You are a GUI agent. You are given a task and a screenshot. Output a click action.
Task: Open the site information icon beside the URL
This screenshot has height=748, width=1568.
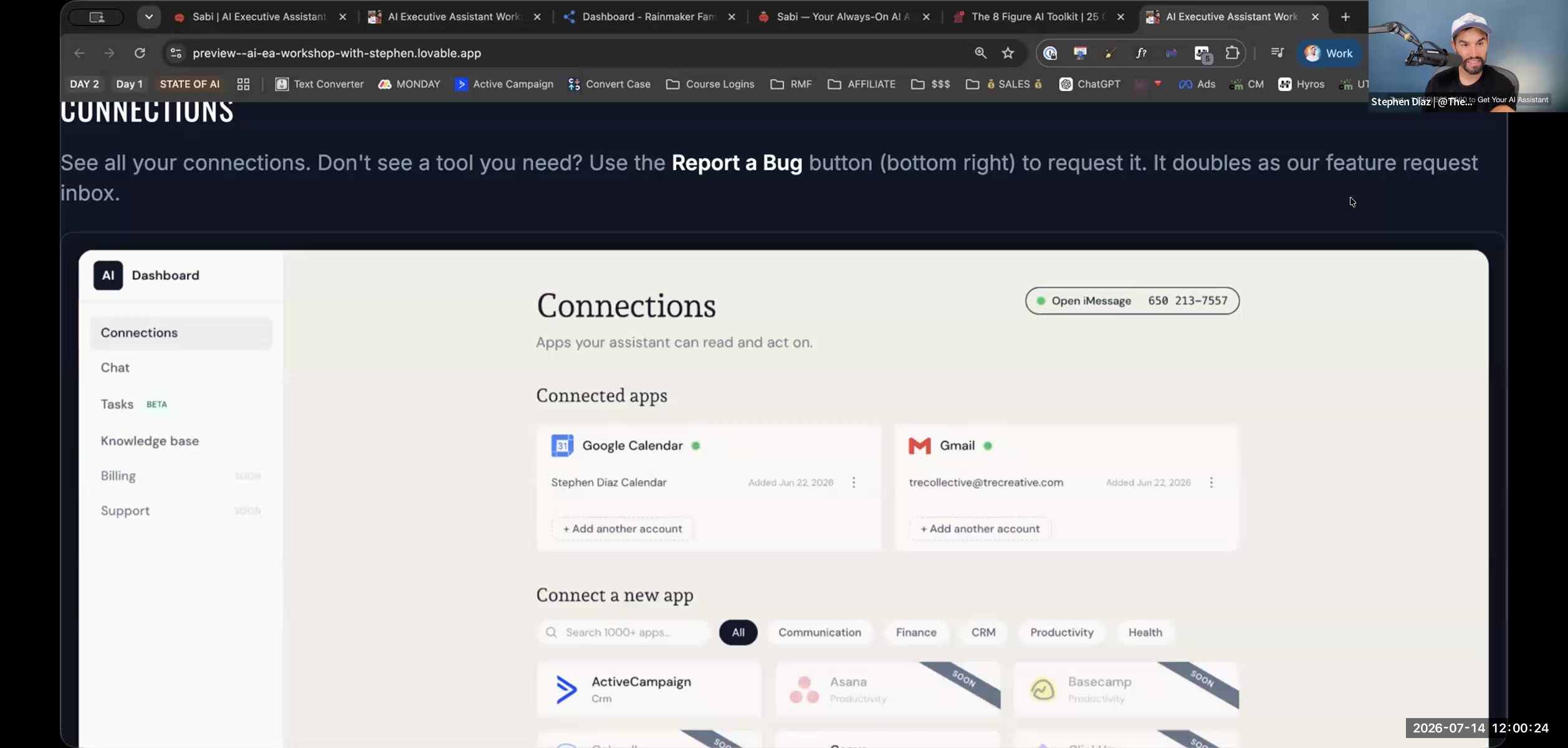tap(176, 53)
